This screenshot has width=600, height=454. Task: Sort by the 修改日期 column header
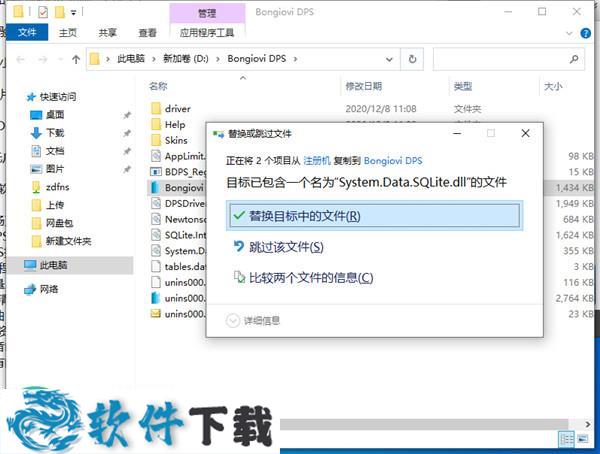(364, 86)
